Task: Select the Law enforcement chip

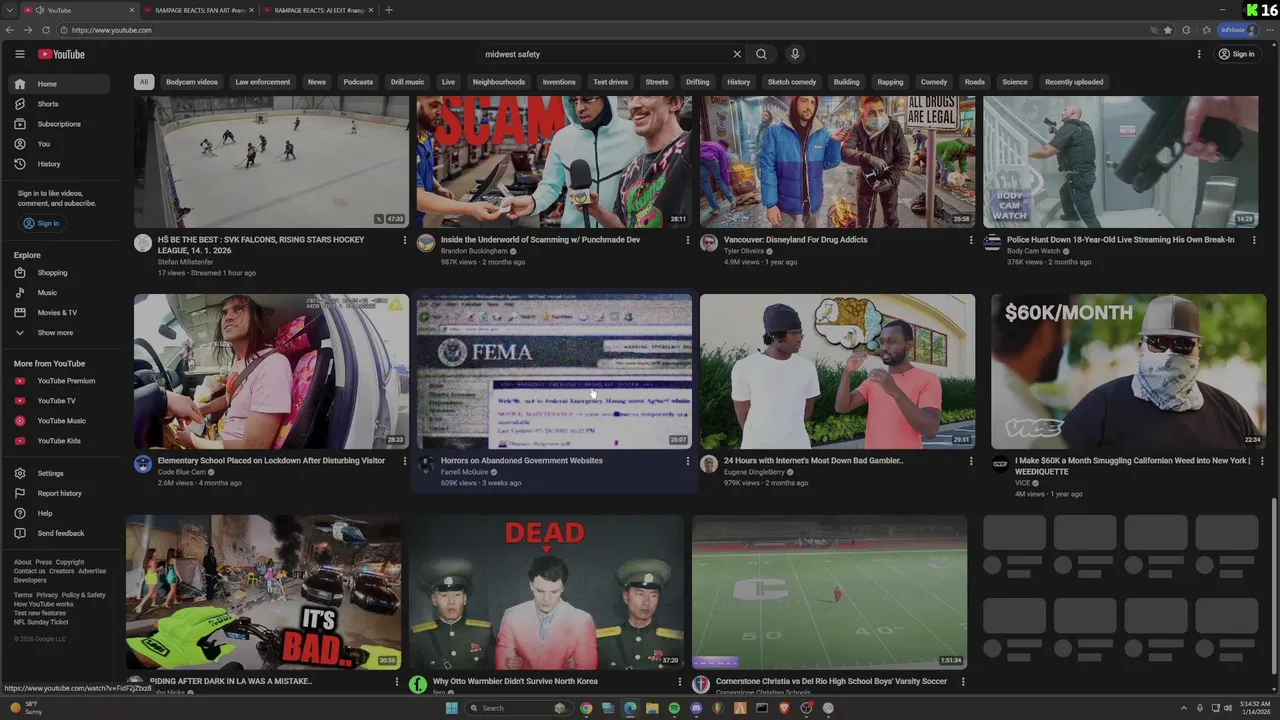Action: (263, 82)
